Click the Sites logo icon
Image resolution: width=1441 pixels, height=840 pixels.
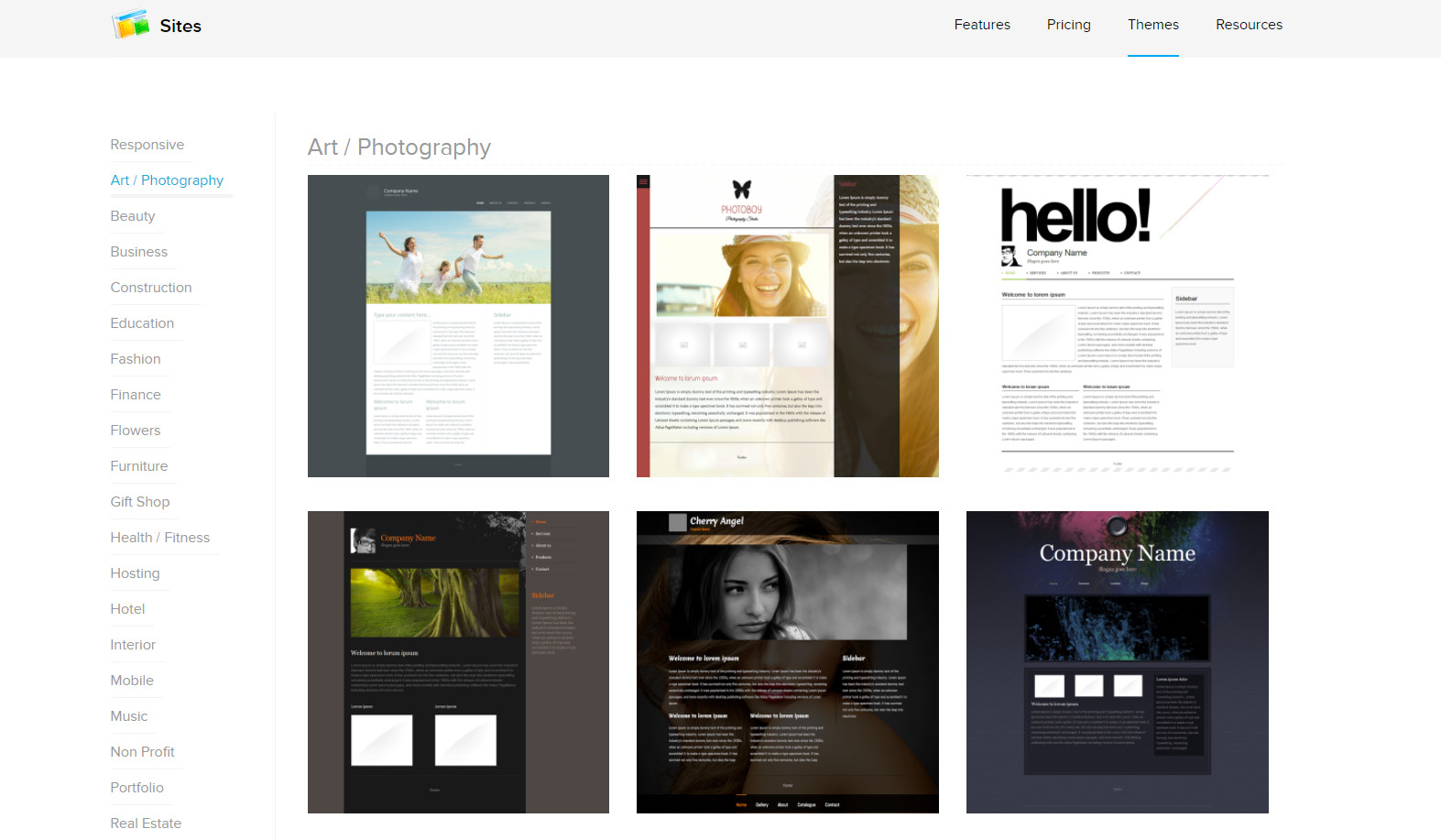[130, 25]
